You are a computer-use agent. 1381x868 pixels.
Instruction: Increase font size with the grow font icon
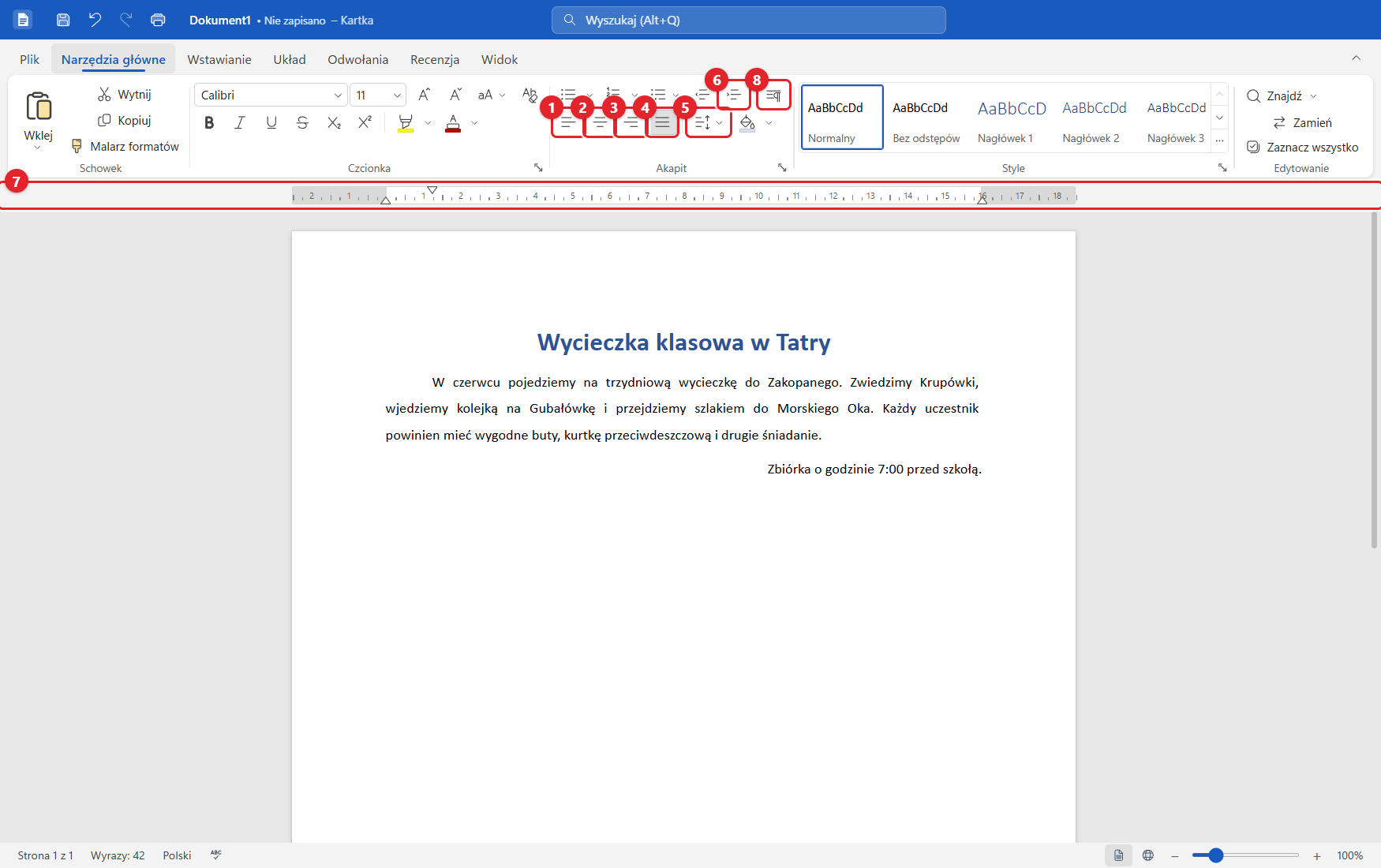(x=424, y=95)
